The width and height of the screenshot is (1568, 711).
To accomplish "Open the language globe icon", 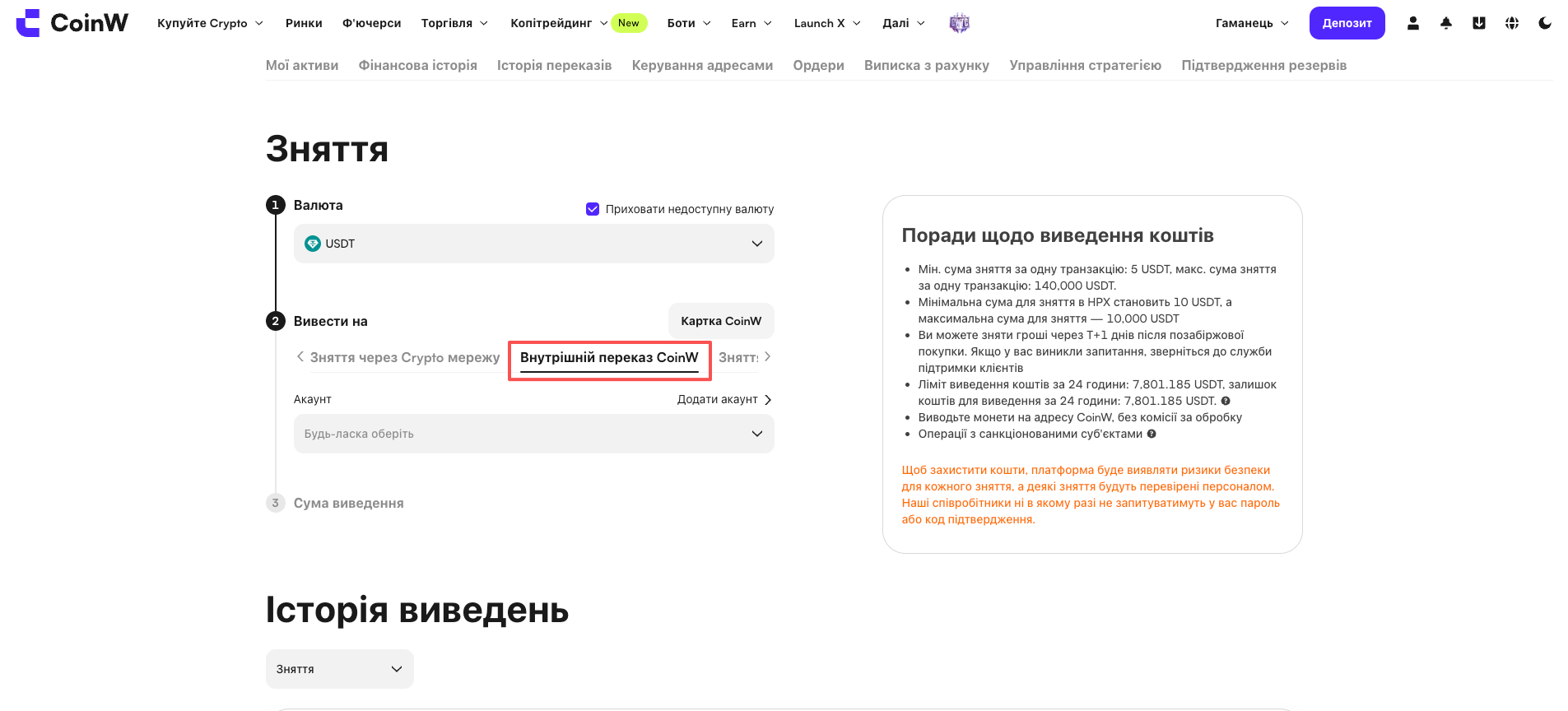I will pos(1512,23).
